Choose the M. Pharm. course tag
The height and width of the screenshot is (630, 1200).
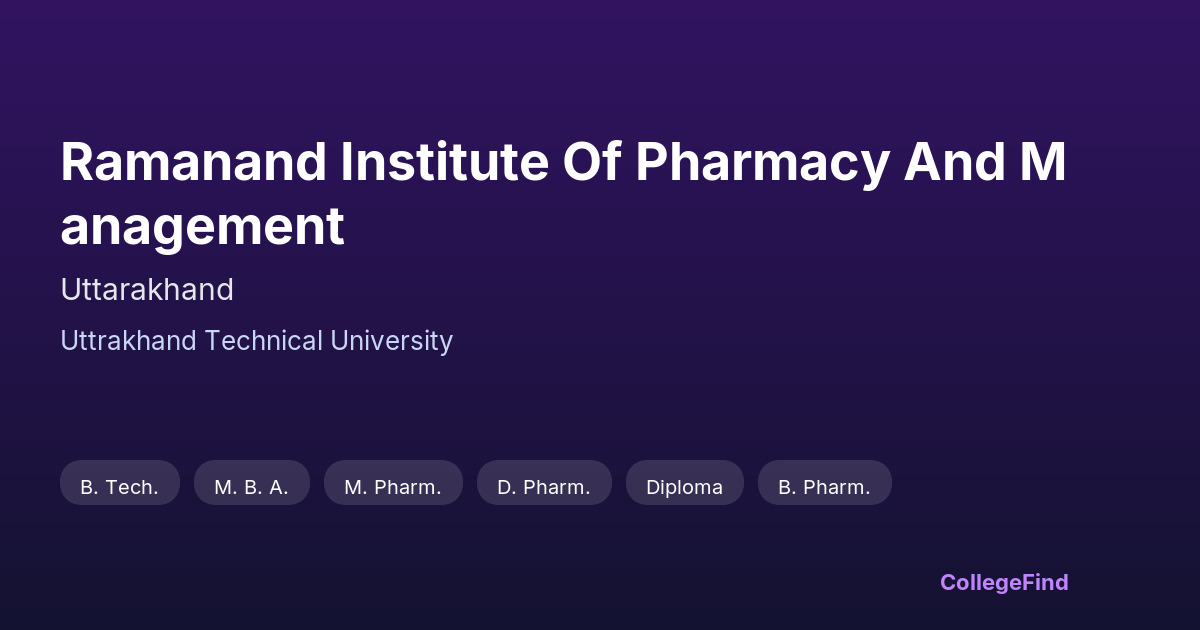393,487
